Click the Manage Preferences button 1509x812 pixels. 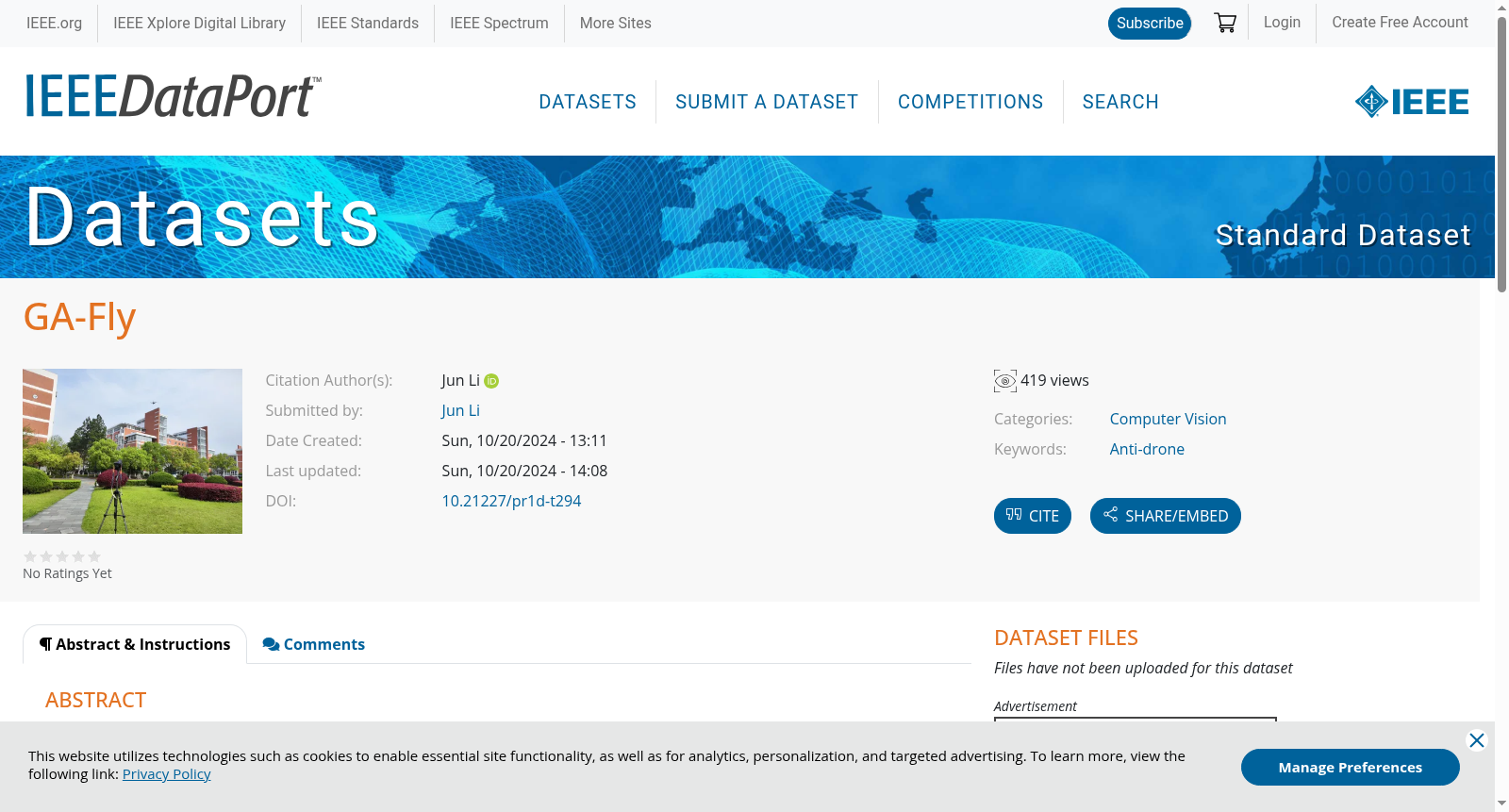click(1351, 768)
